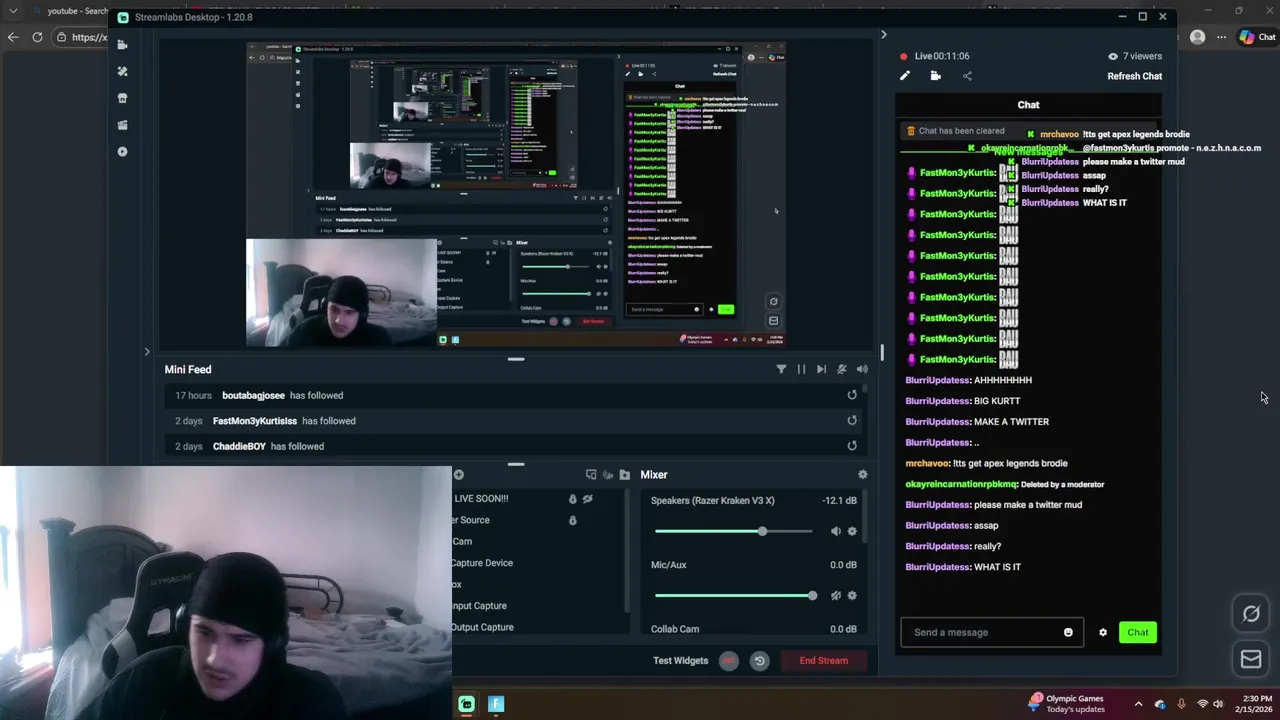The height and width of the screenshot is (720, 1280).
Task: Unmute Mic/Aux audio
Action: (x=836, y=596)
